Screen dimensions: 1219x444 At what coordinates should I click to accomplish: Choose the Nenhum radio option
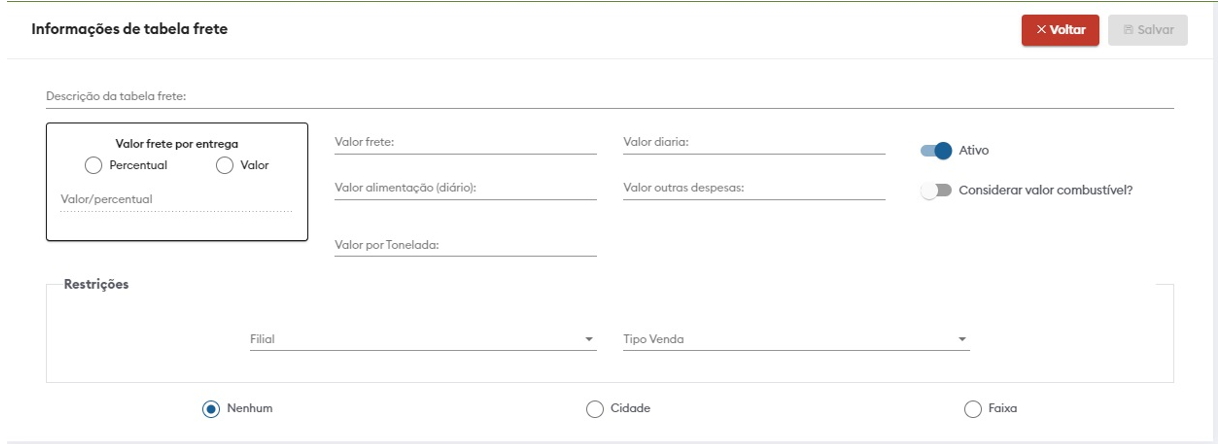(x=211, y=408)
